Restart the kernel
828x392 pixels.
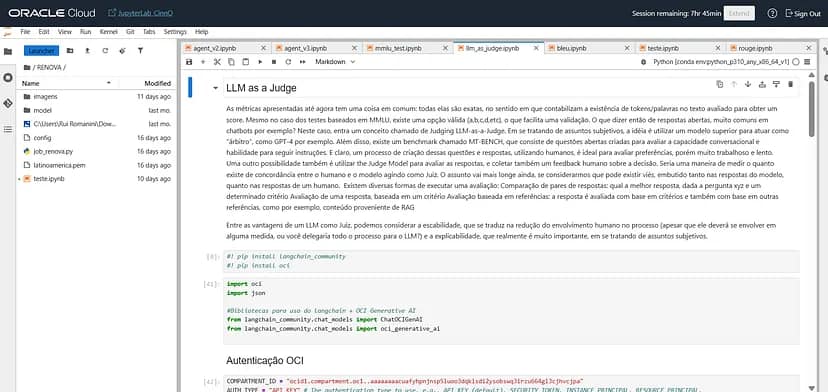(x=288, y=62)
